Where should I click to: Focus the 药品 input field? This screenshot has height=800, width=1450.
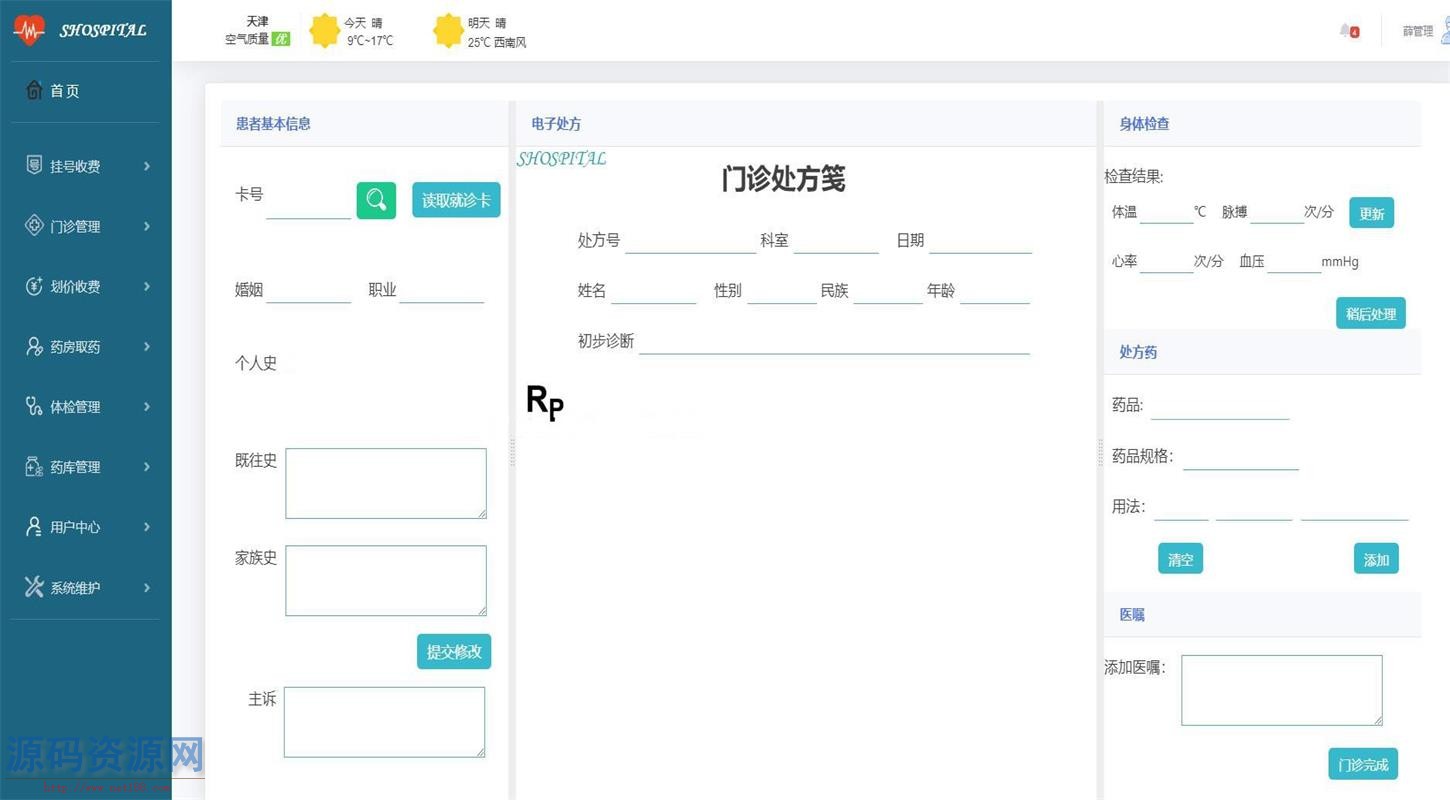coord(1220,406)
